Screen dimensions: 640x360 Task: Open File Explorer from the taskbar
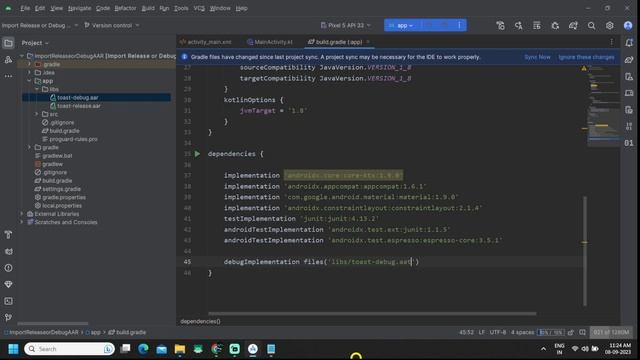point(180,349)
